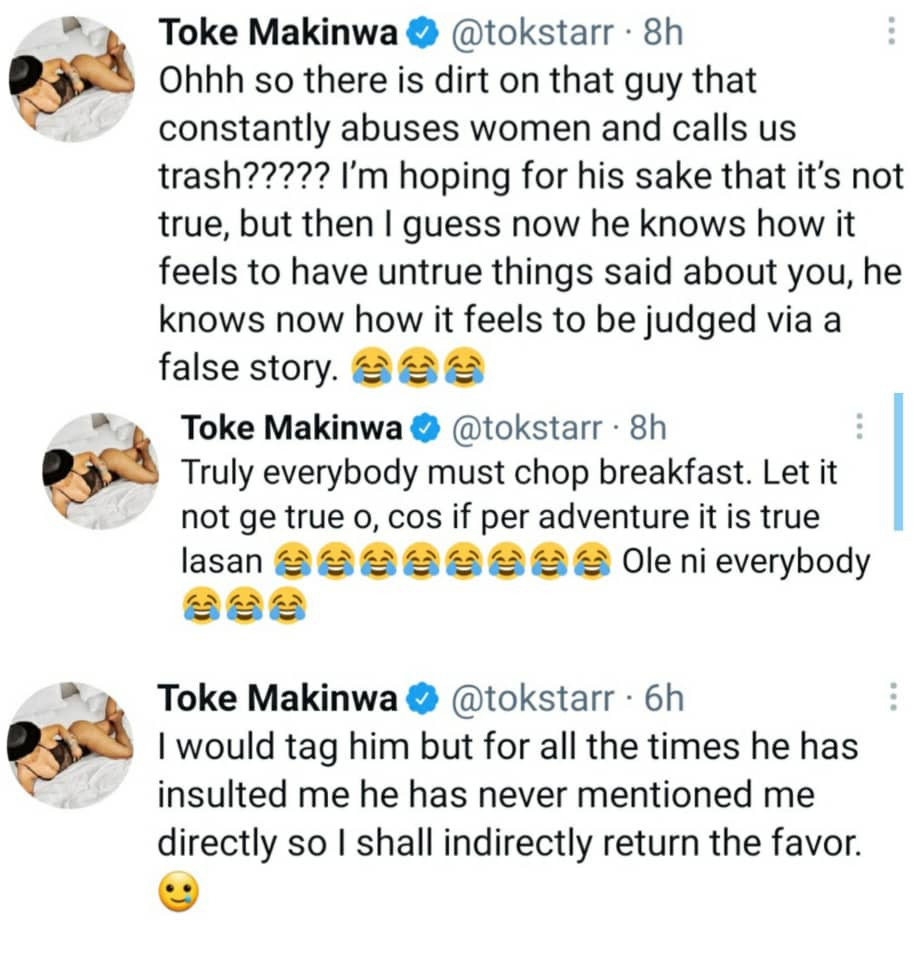This screenshot has height=960, width=918.
Task: Click the 6h timestamp on the last tweet
Action: click(662, 698)
